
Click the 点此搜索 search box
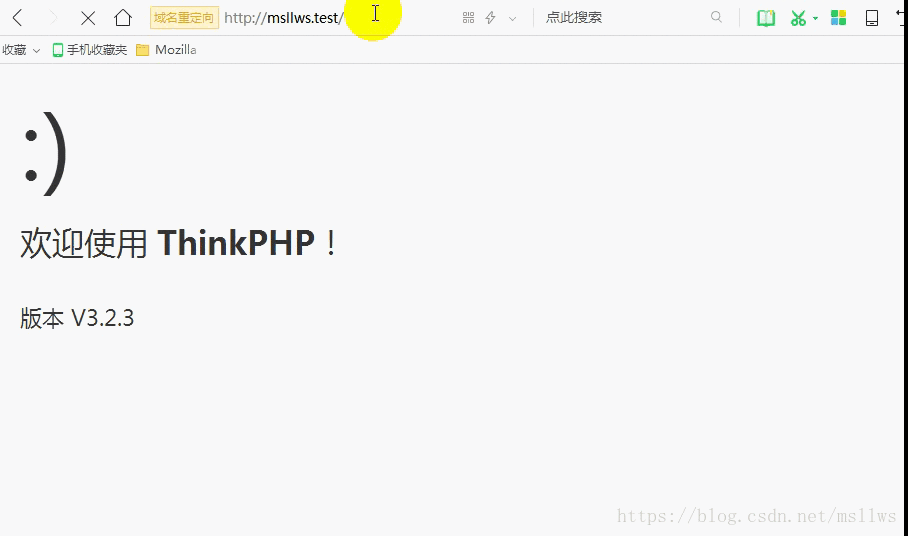620,18
